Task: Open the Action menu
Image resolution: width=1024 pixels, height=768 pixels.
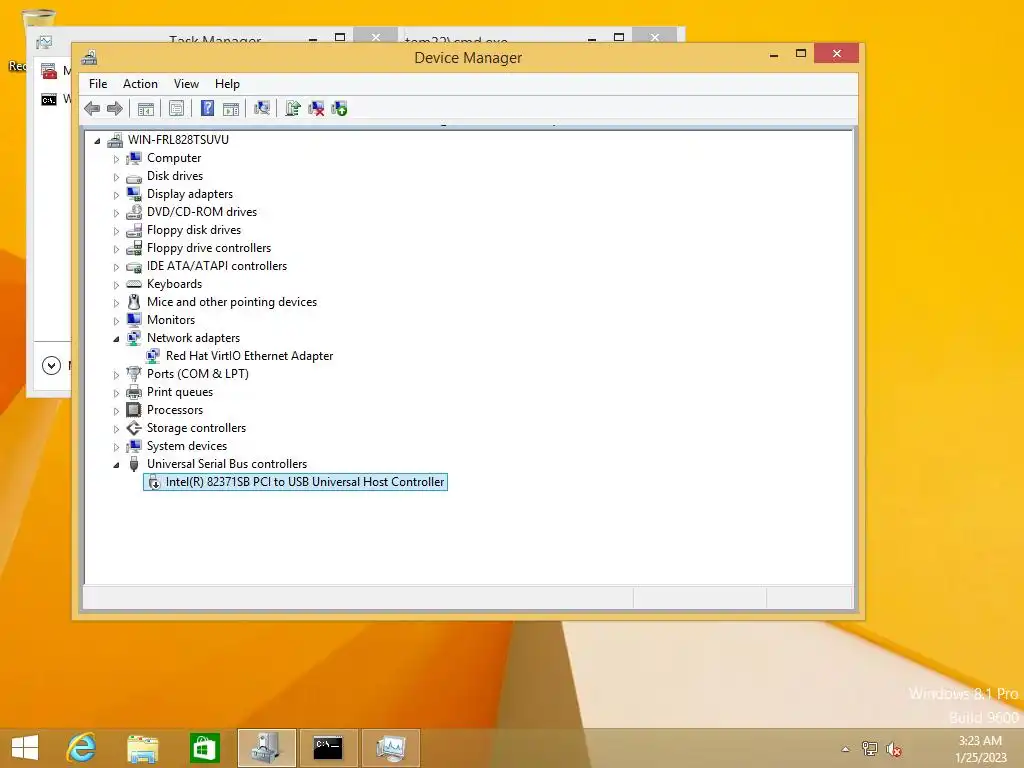Action: [x=140, y=84]
